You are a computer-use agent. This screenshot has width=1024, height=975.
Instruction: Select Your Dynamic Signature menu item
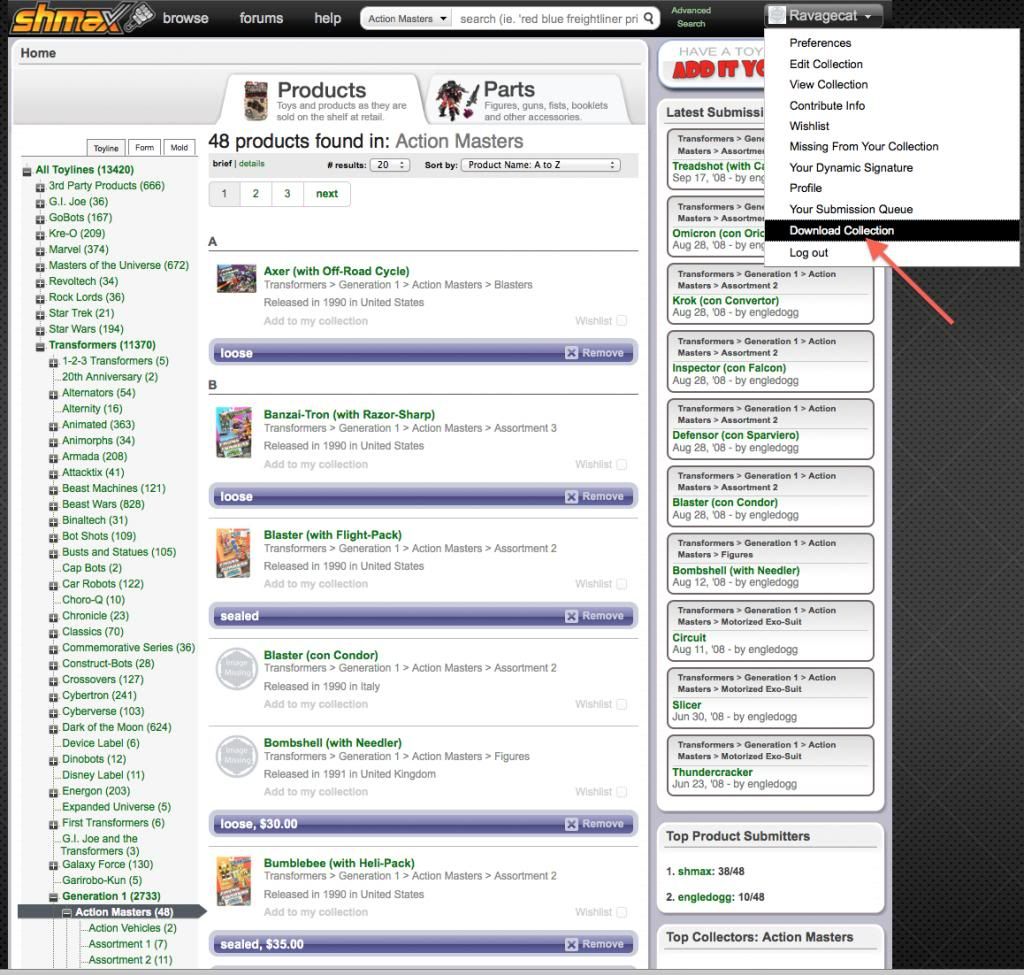851,168
